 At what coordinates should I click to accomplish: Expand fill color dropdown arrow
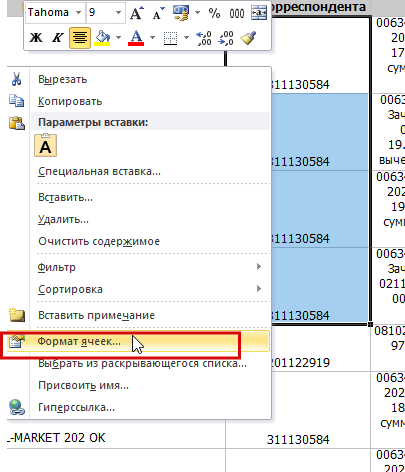(118, 37)
